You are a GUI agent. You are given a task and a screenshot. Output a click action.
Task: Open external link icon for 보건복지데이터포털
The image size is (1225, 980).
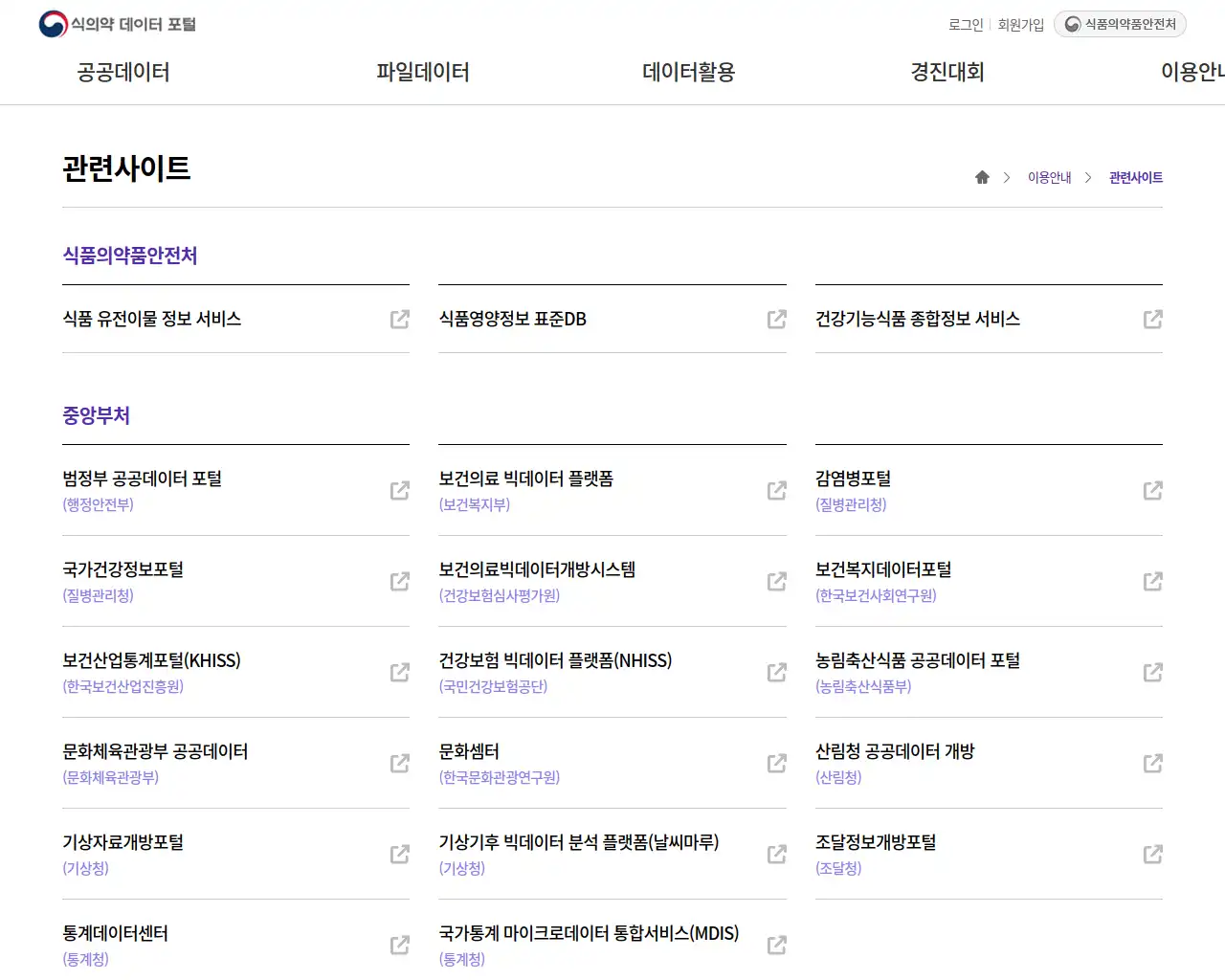pyautogui.click(x=1153, y=581)
